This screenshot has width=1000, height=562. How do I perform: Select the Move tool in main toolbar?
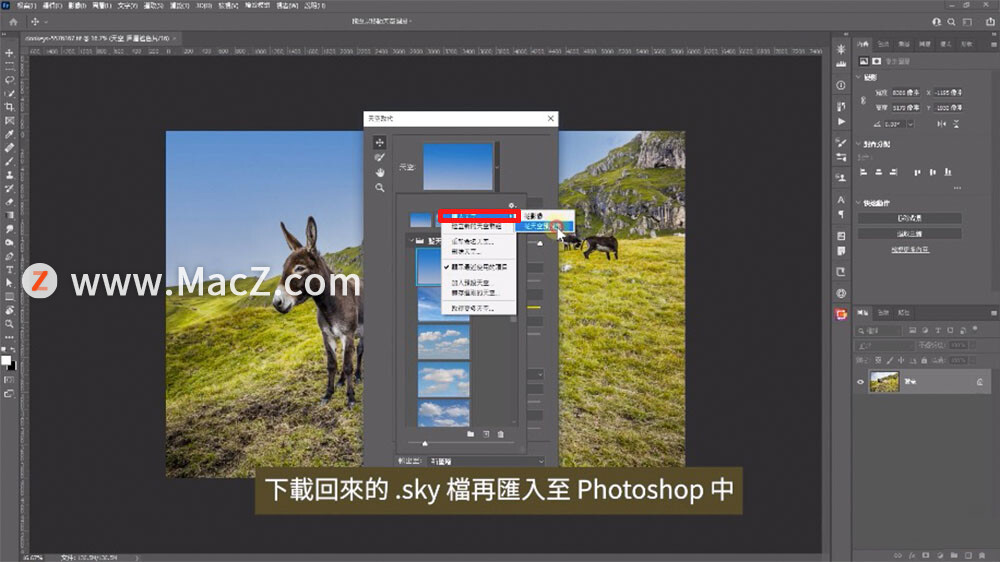tap(9, 53)
